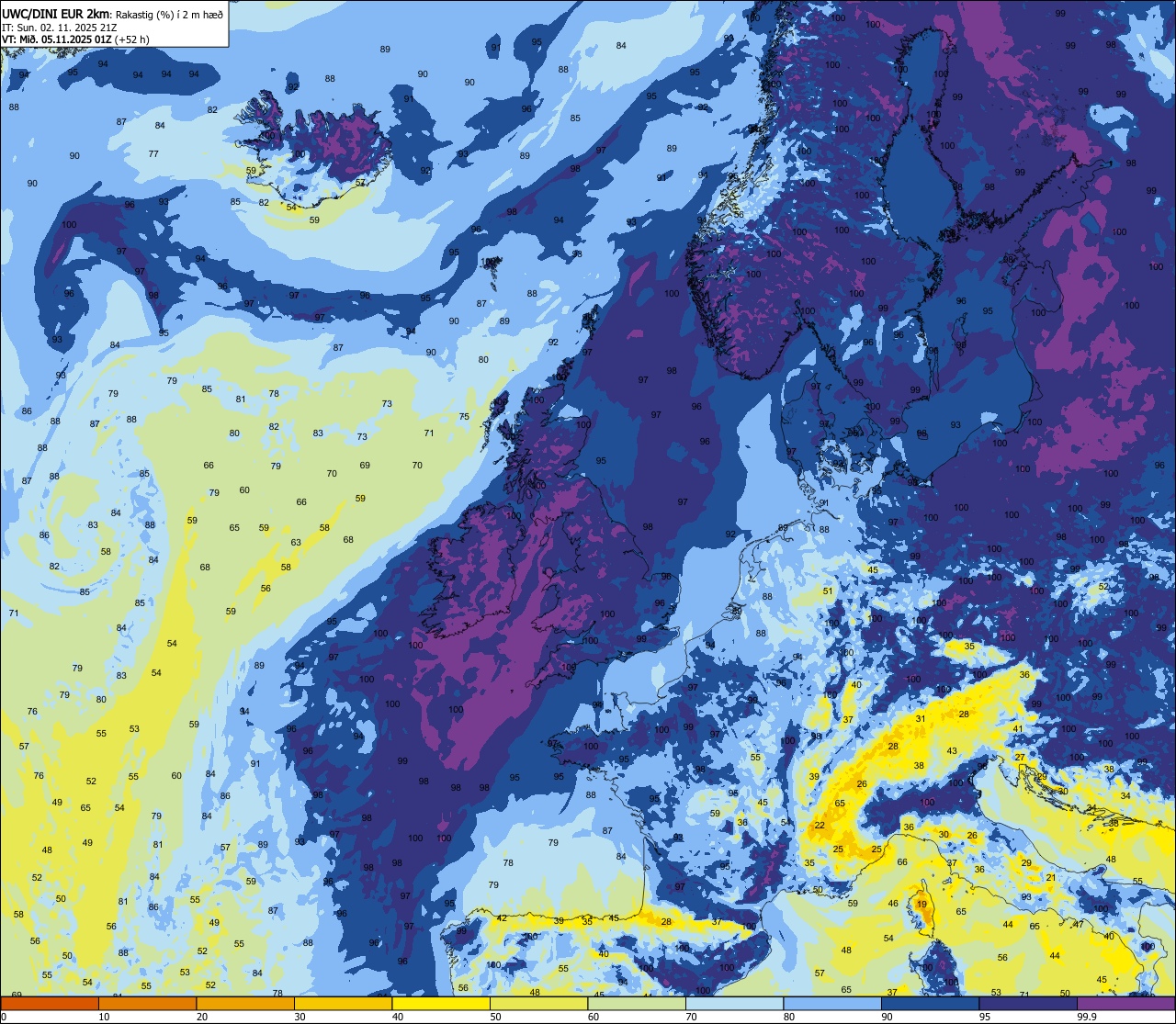Screen dimensions: 1176x1024
Task: Click the legend scale label "40"
Action: (x=398, y=1017)
